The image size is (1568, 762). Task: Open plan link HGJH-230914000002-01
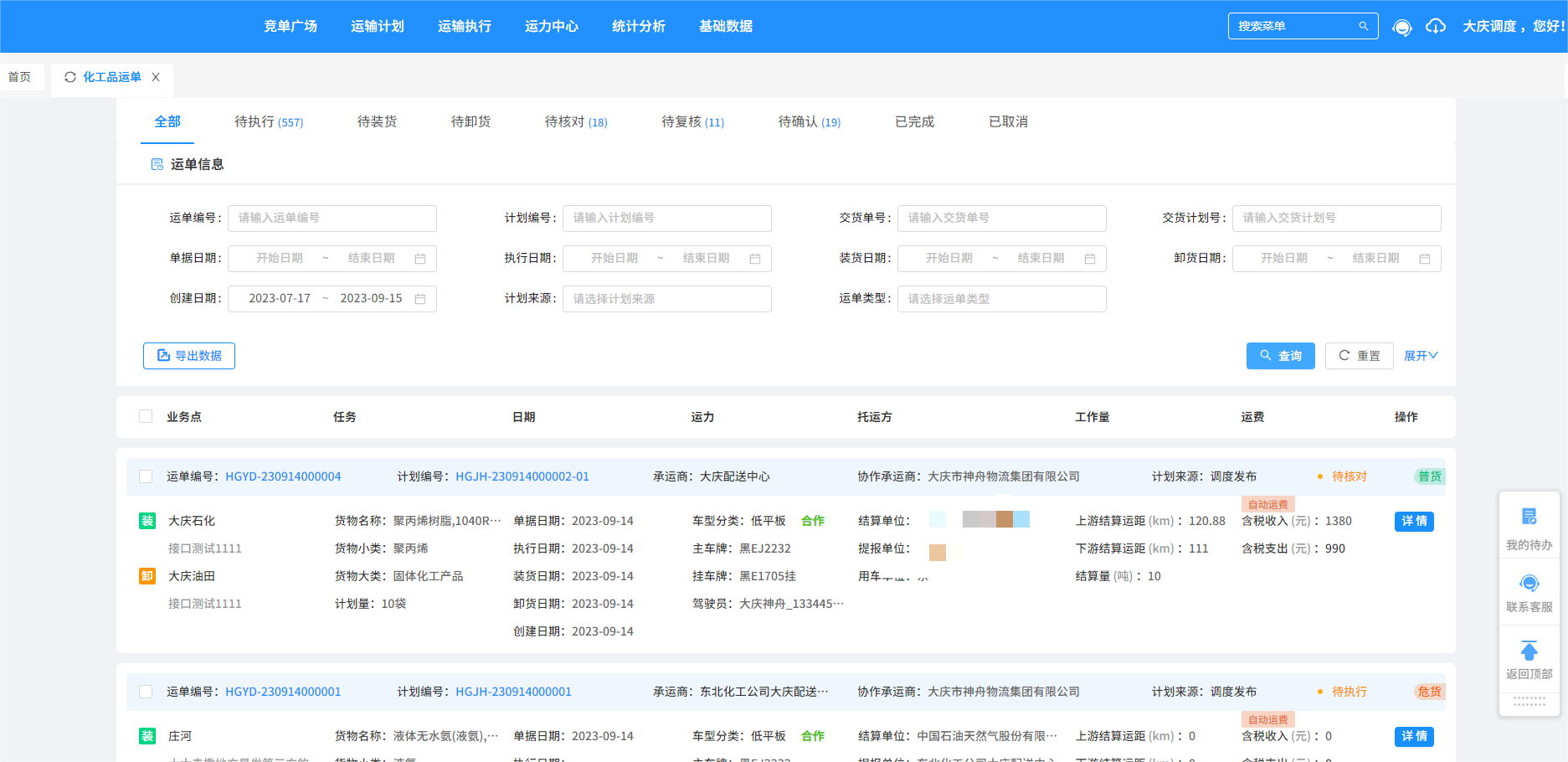[x=522, y=476]
